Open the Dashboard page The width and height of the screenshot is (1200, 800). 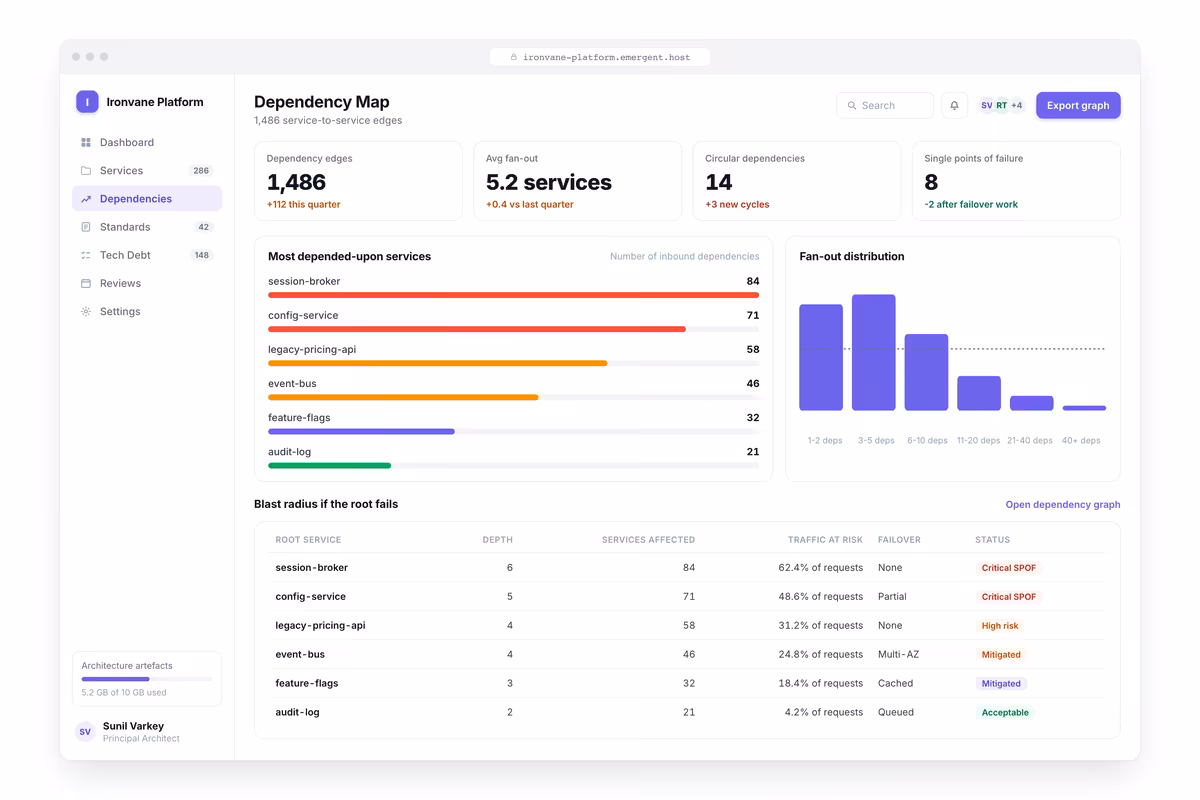[x=147, y=142]
